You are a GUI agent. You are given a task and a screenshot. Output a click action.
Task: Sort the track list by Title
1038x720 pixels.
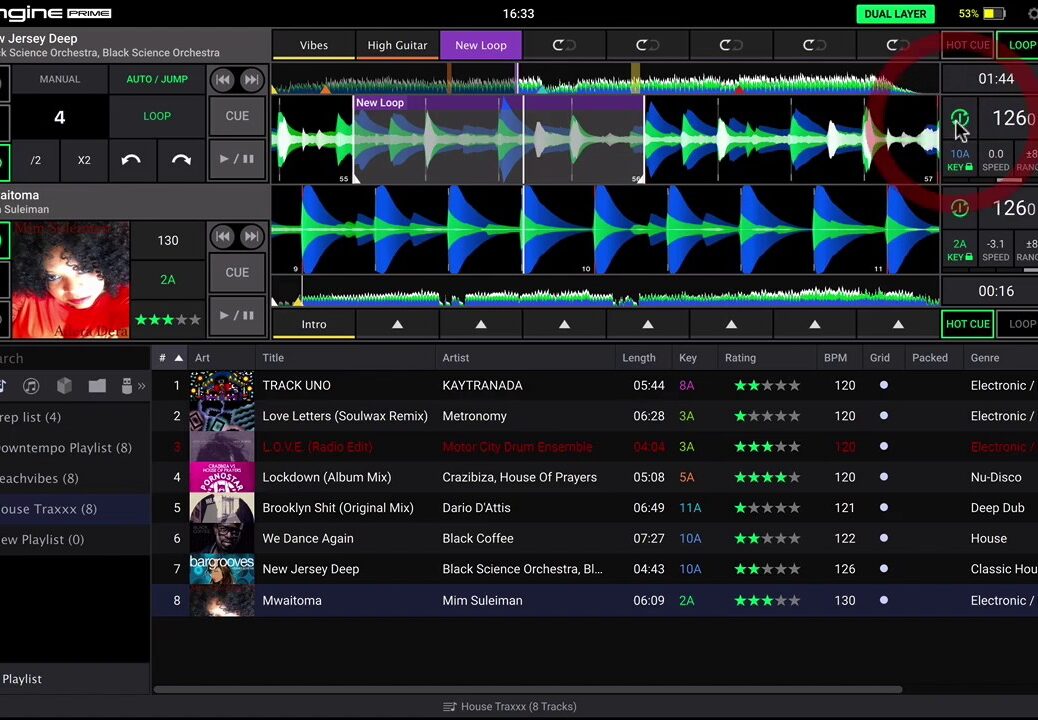pyautogui.click(x=273, y=357)
